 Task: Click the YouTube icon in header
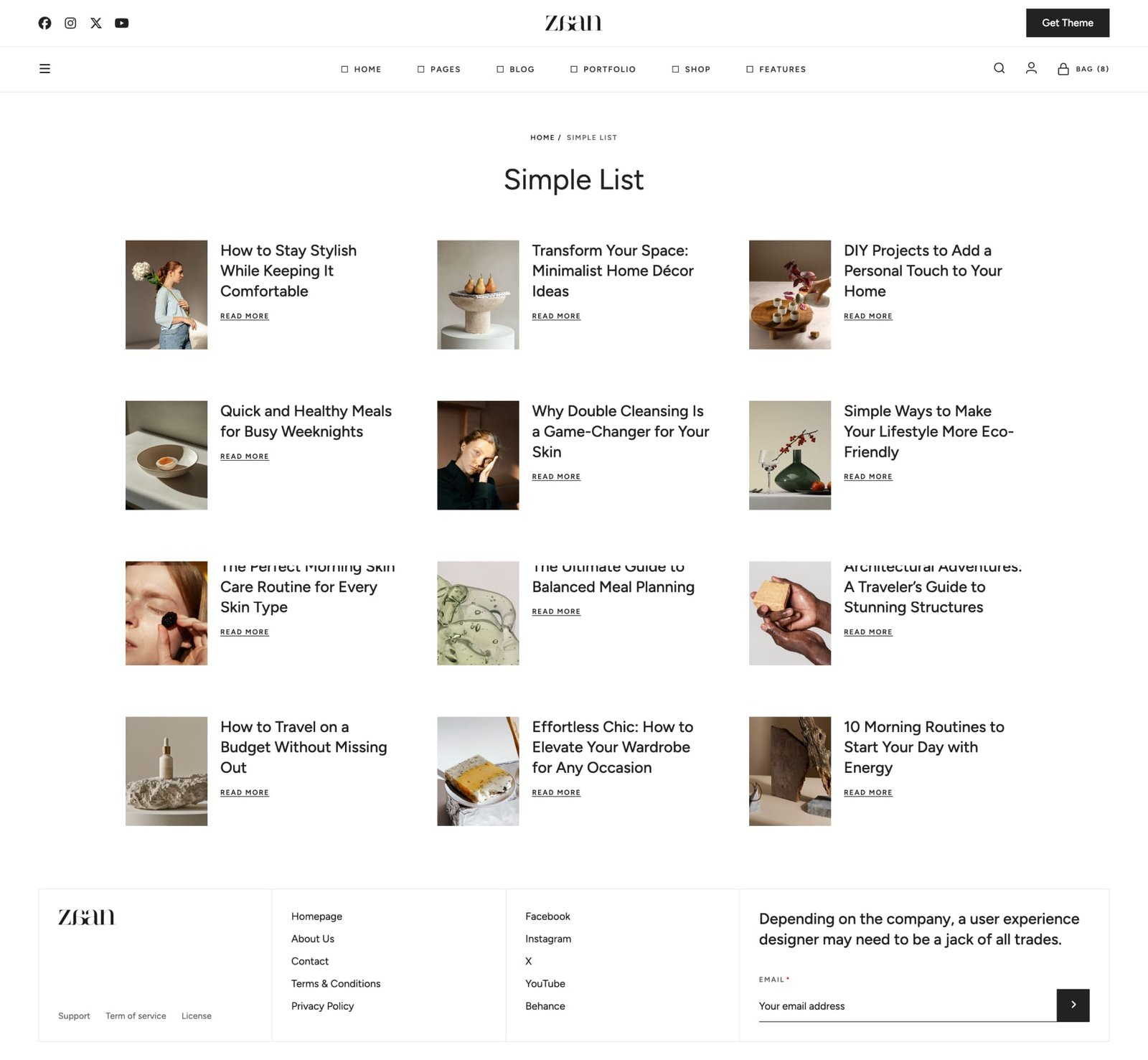tap(122, 23)
